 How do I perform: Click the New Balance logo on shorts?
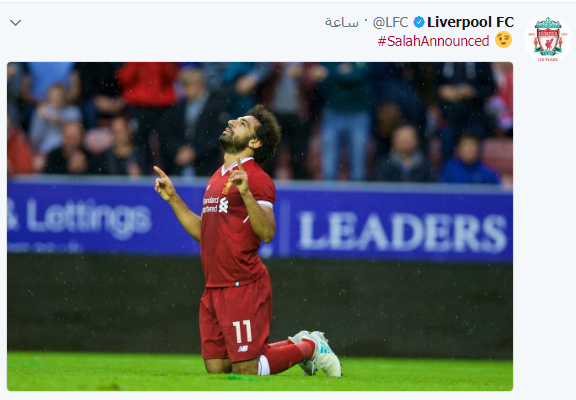click(243, 349)
